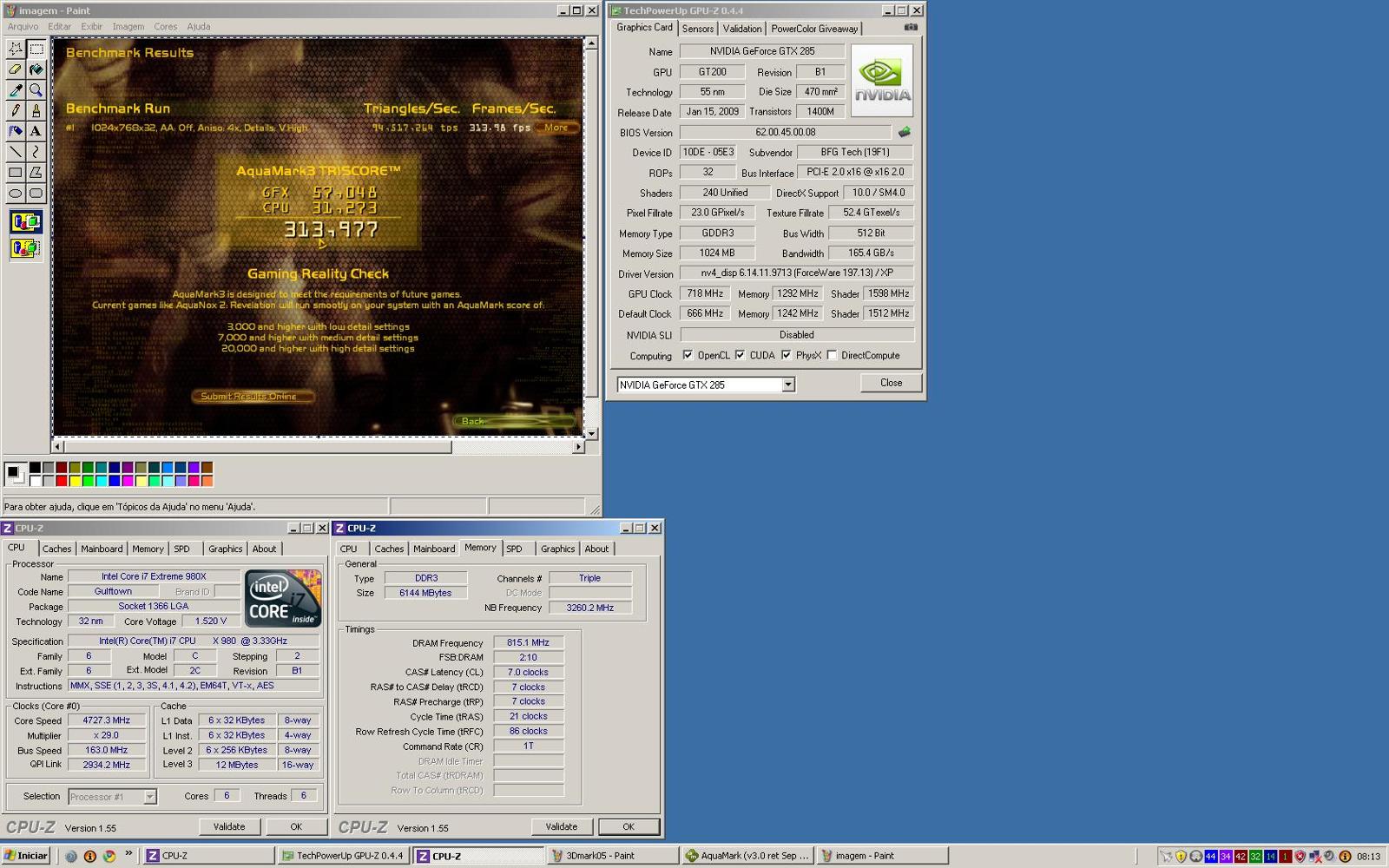The height and width of the screenshot is (868, 1389).
Task: Toggle the OpenCL checkbox in GPU-Z
Action: click(x=688, y=355)
